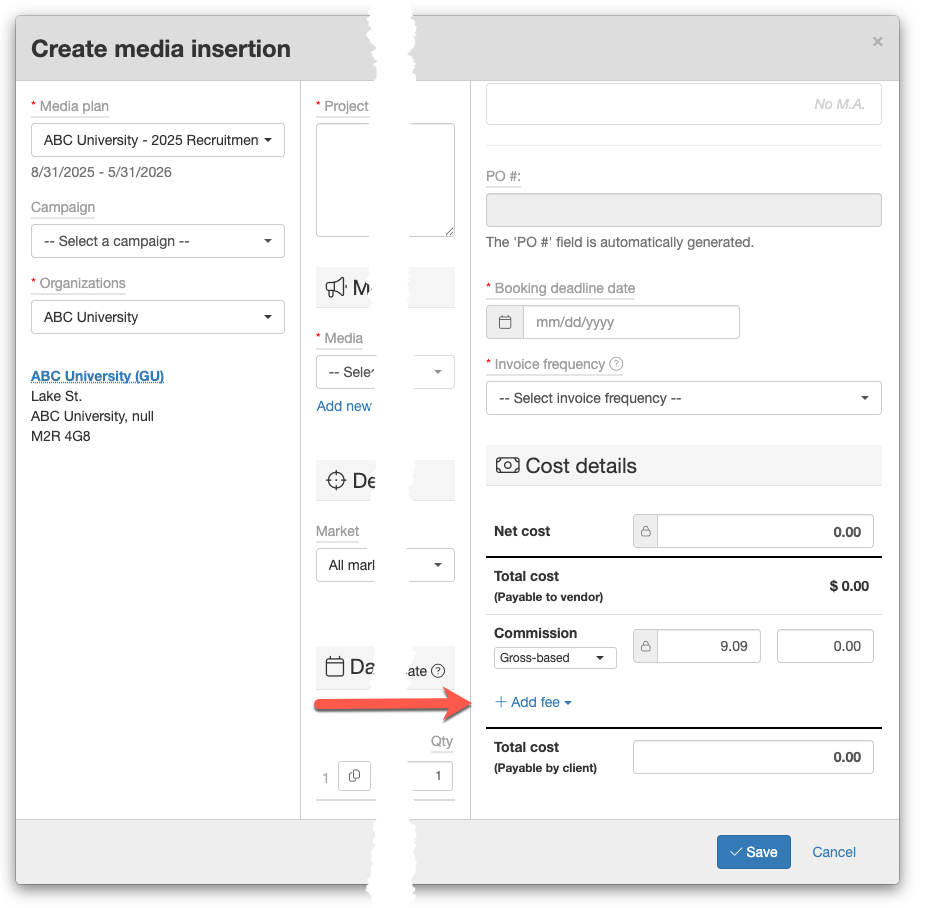Click the help icon in the Dates section
This screenshot has width=929, height=908.
tap(437, 671)
